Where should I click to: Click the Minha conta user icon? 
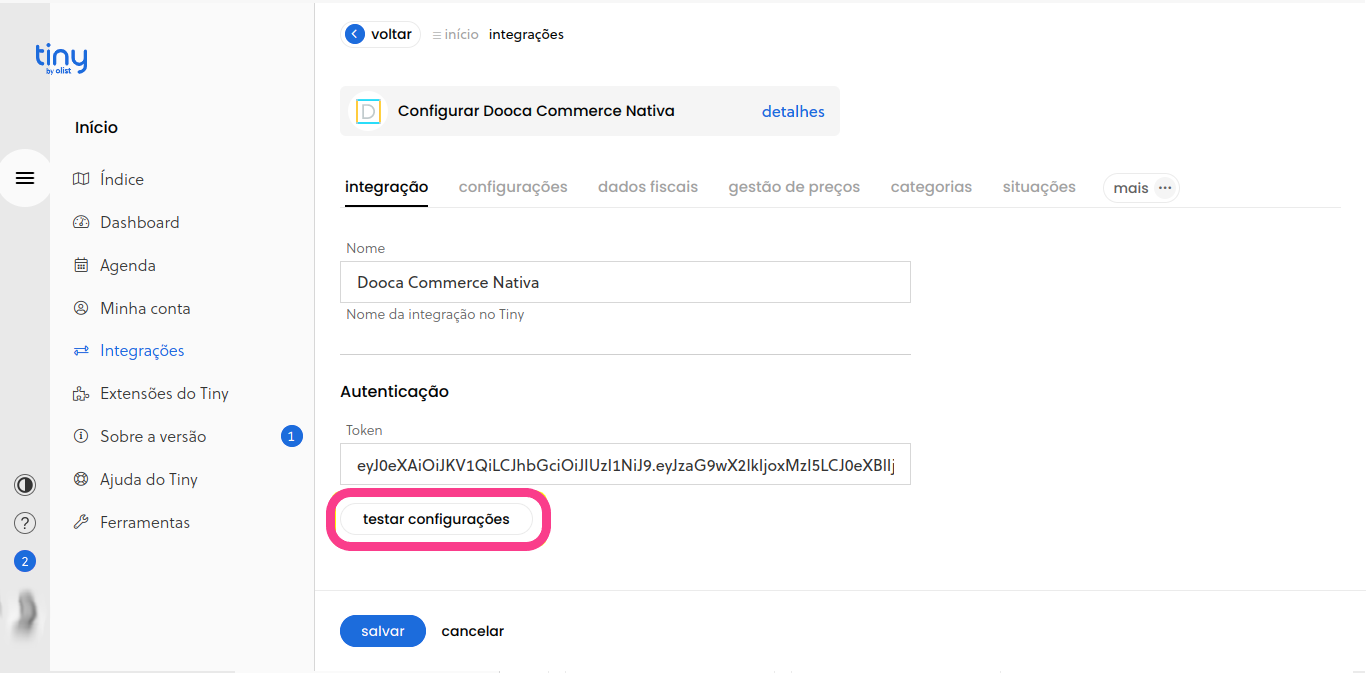click(x=81, y=308)
